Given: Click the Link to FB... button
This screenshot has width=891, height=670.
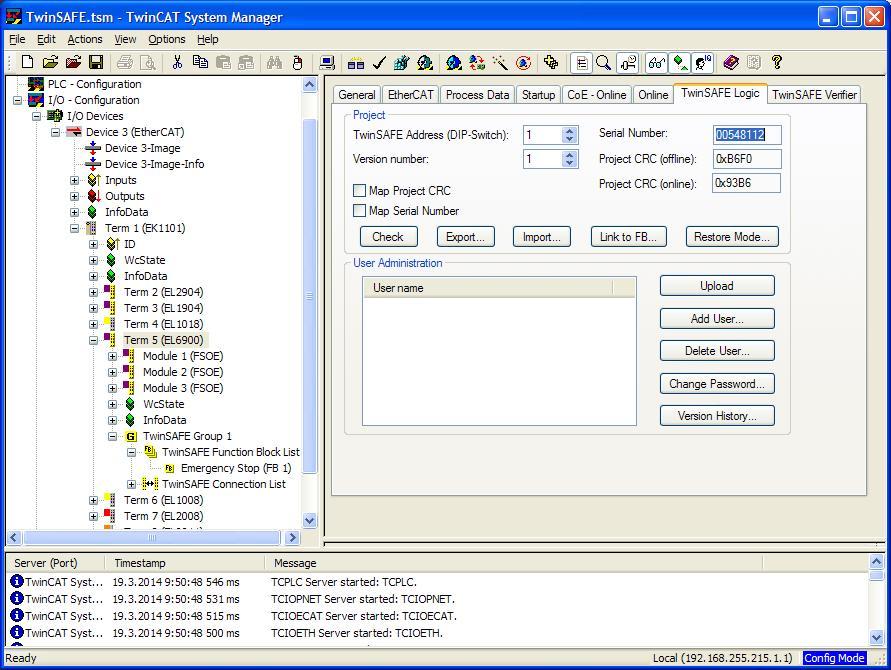Looking at the screenshot, I should click(628, 237).
